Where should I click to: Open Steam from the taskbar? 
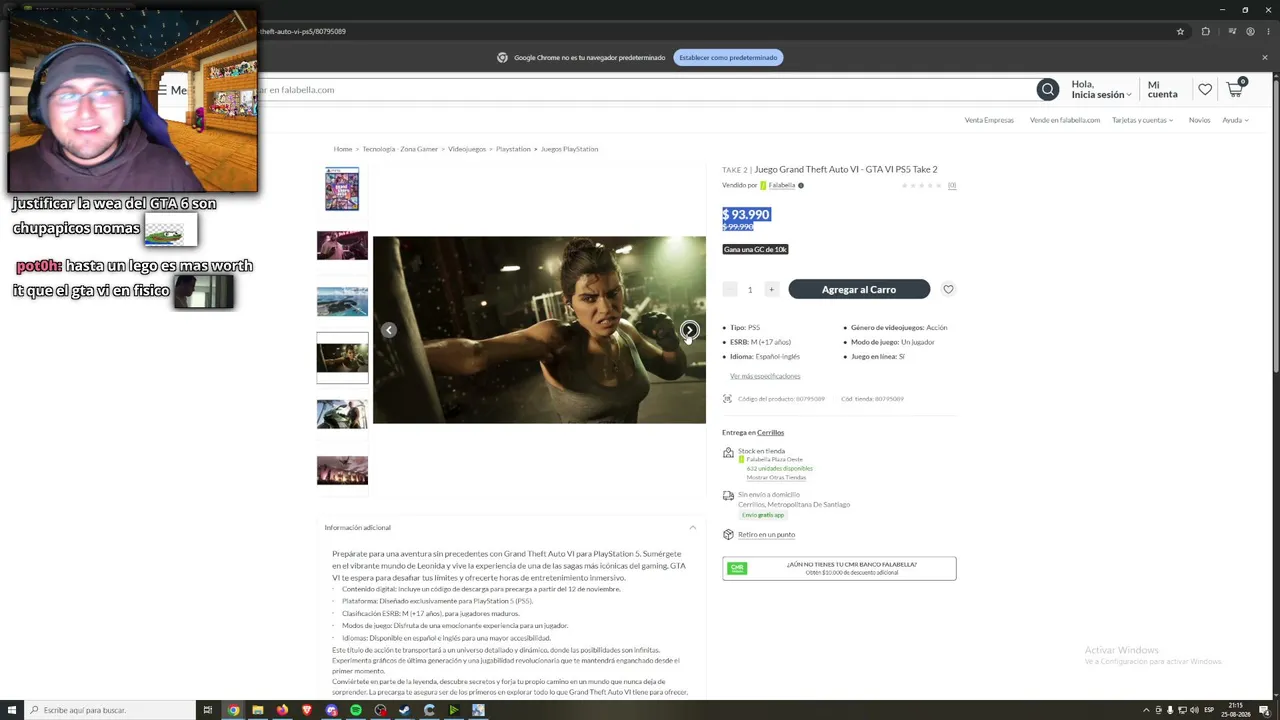tap(405, 710)
